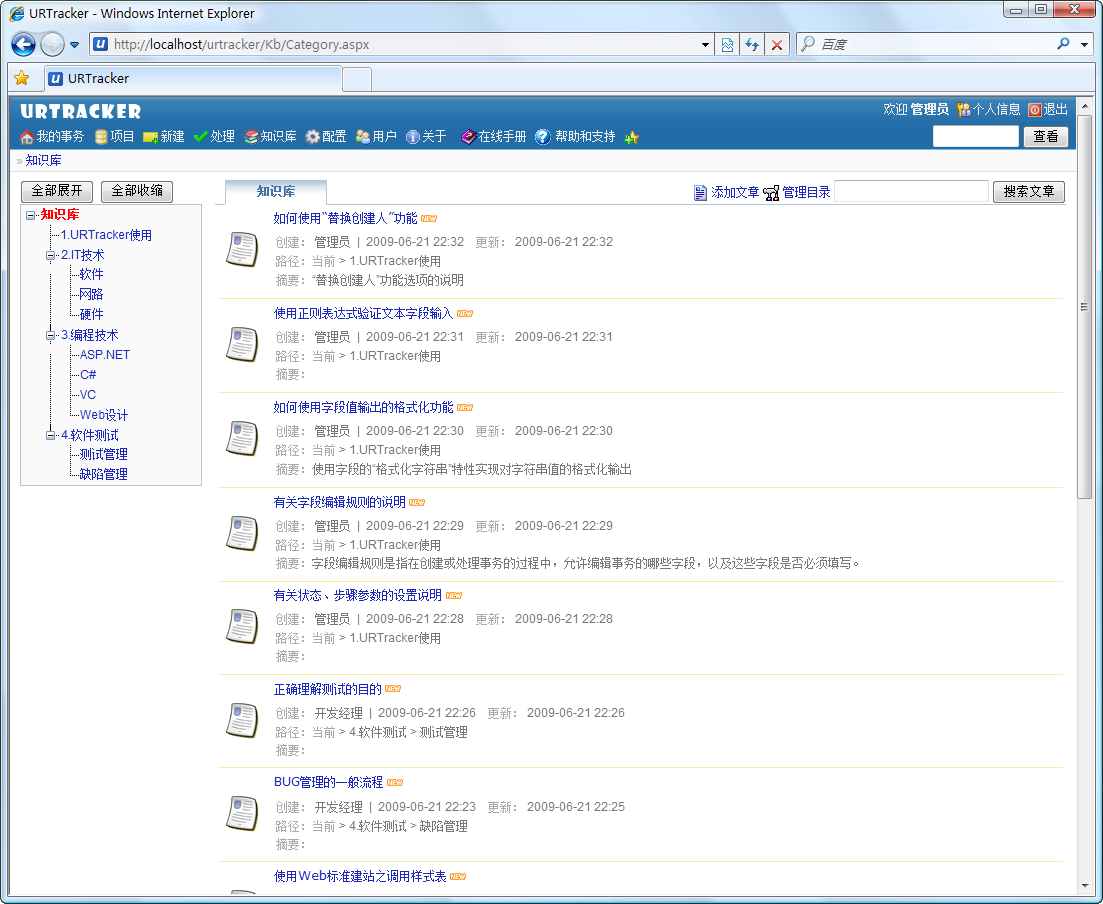Open 个人信息 user icon

(x=964, y=110)
